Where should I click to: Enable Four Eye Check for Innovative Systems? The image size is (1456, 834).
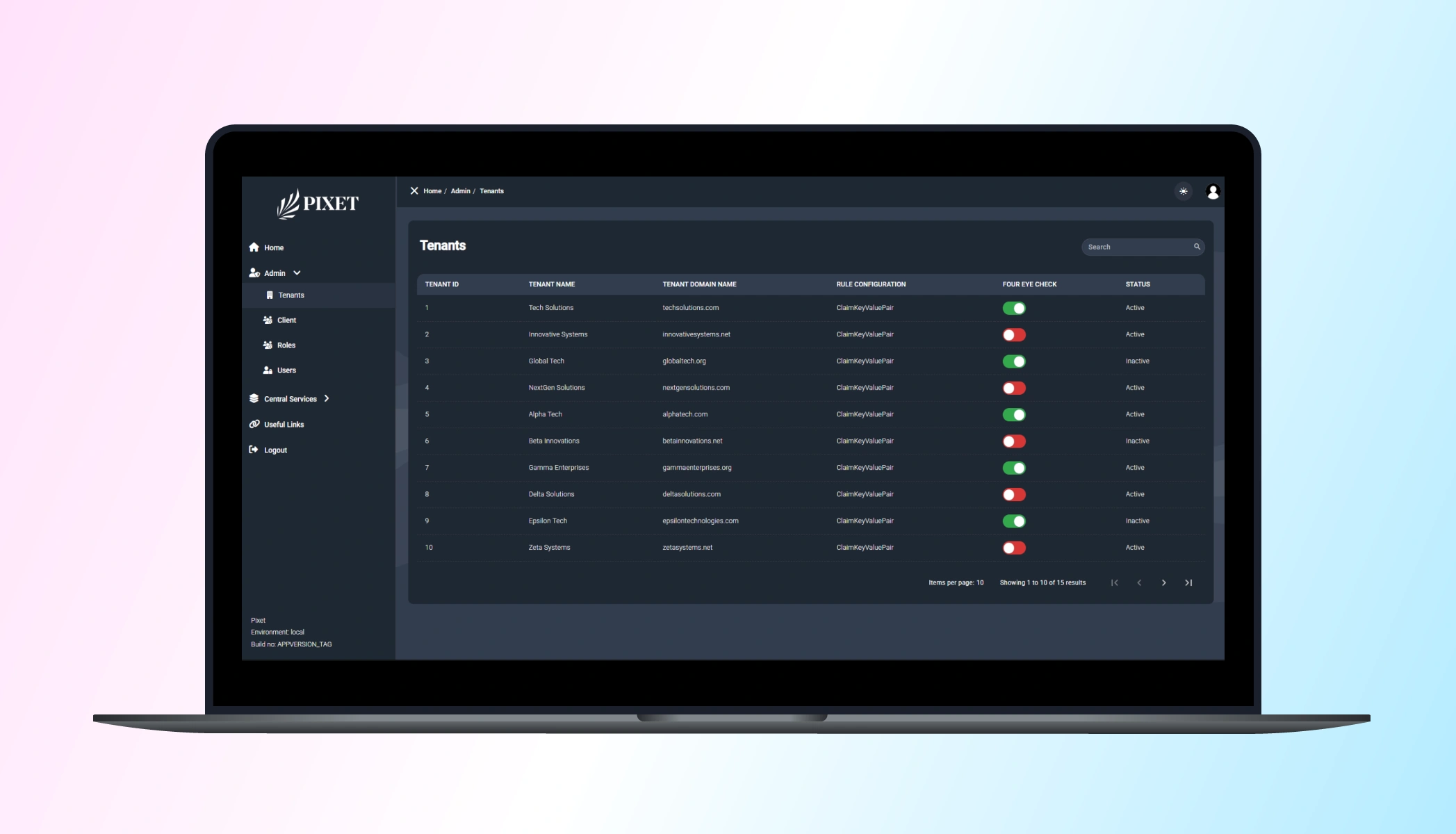pos(1013,335)
